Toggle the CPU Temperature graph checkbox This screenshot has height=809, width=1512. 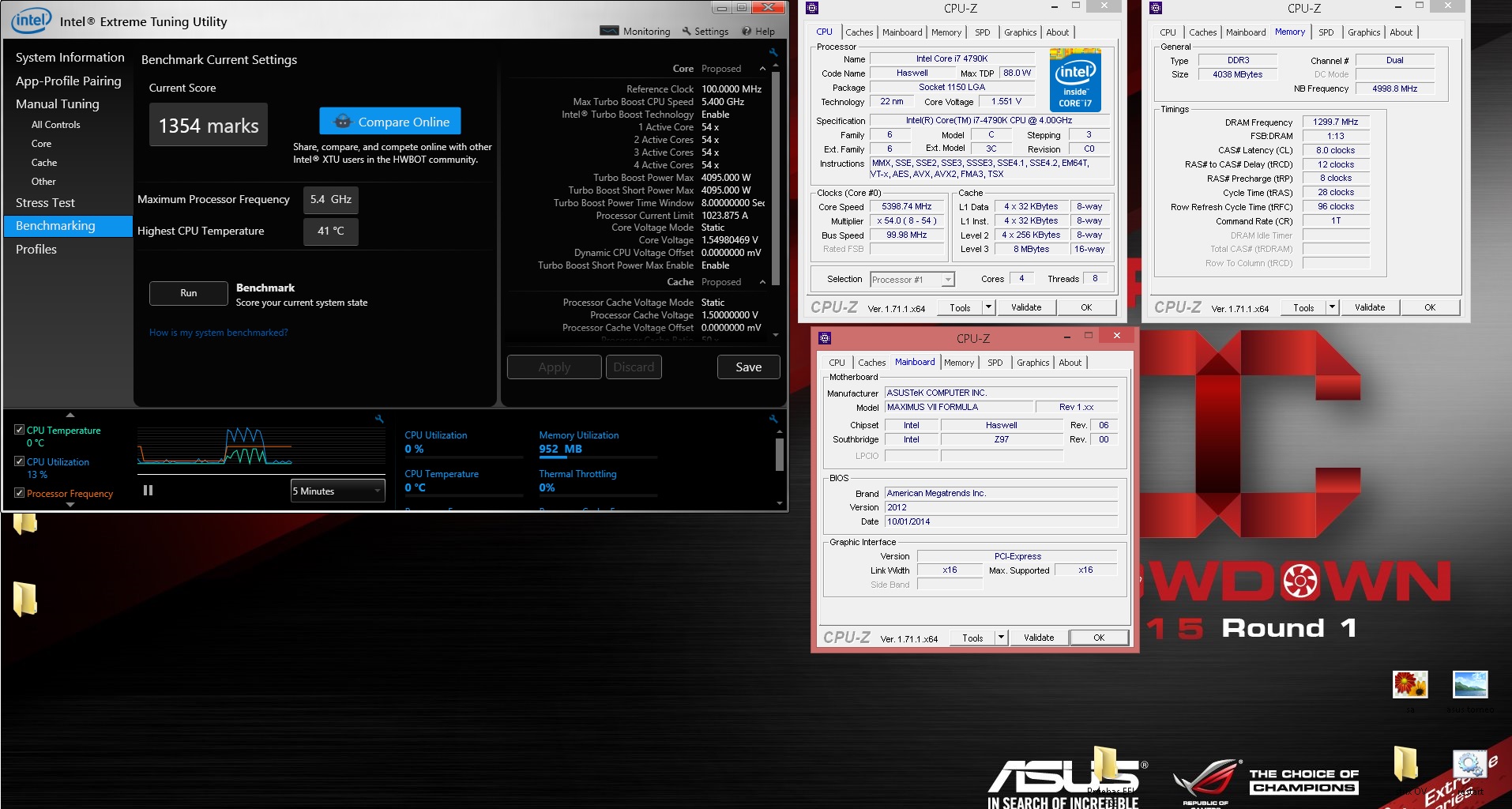tap(20, 430)
